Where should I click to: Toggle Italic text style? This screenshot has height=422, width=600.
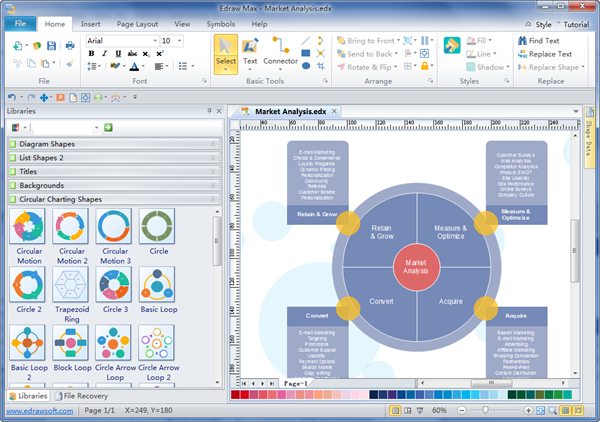104,55
